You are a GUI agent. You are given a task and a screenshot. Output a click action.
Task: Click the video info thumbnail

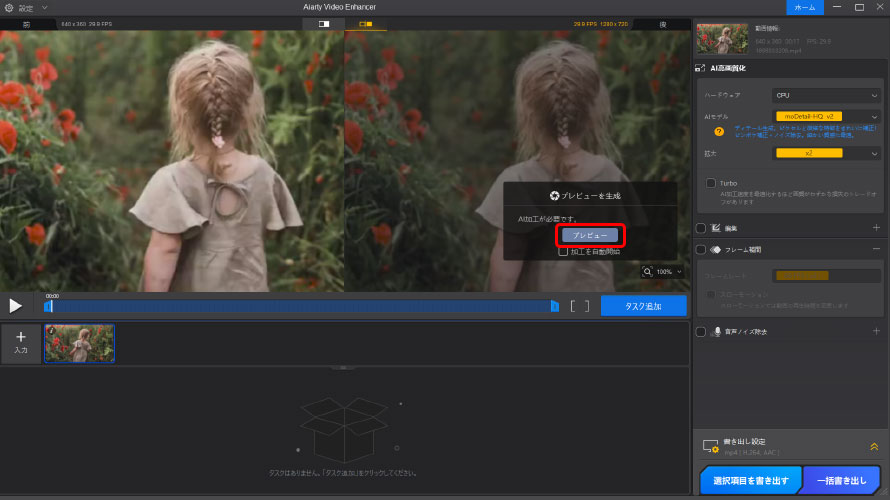[x=722, y=39]
